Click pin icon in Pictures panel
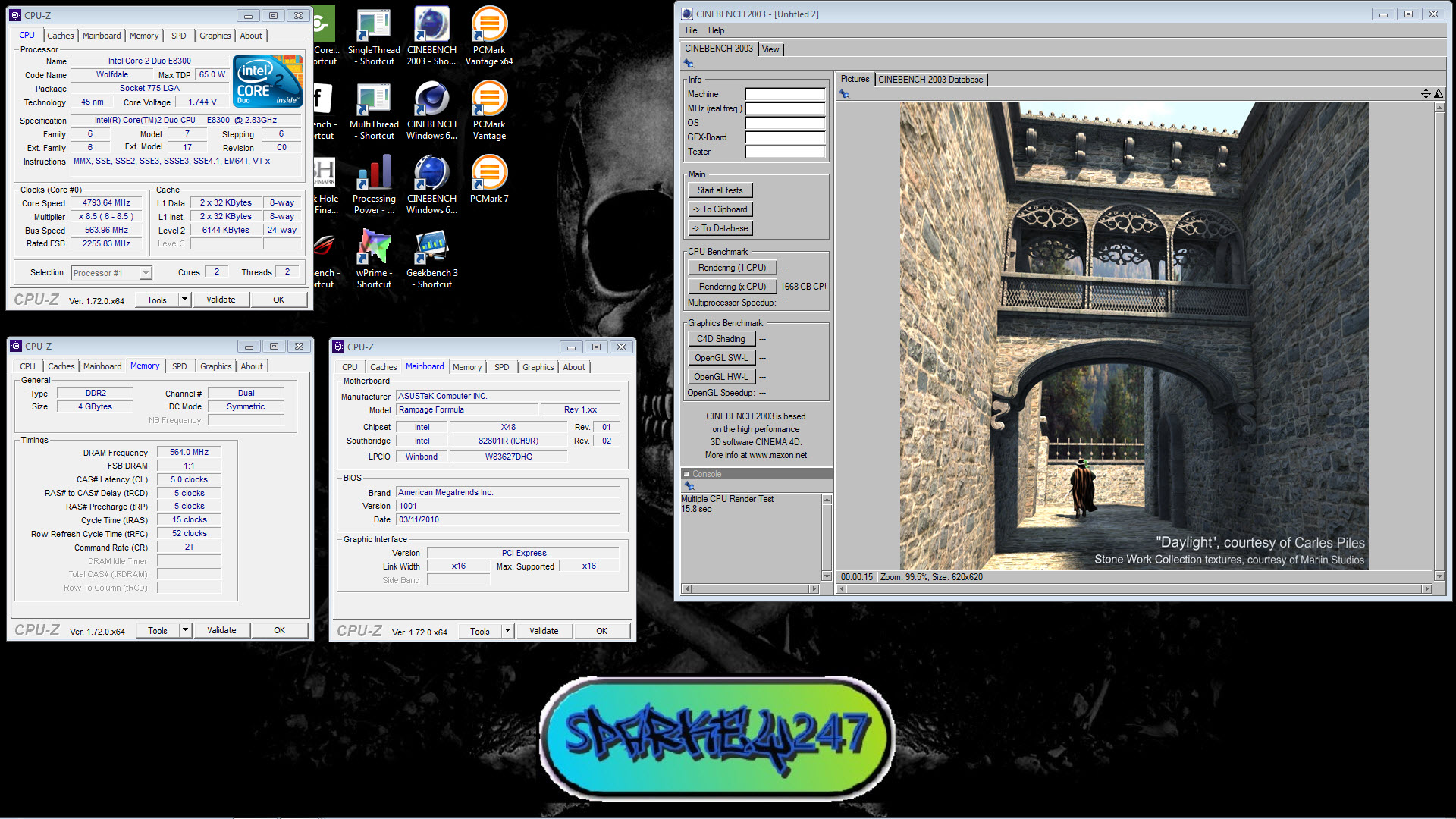The width and height of the screenshot is (1456, 819). (x=844, y=94)
